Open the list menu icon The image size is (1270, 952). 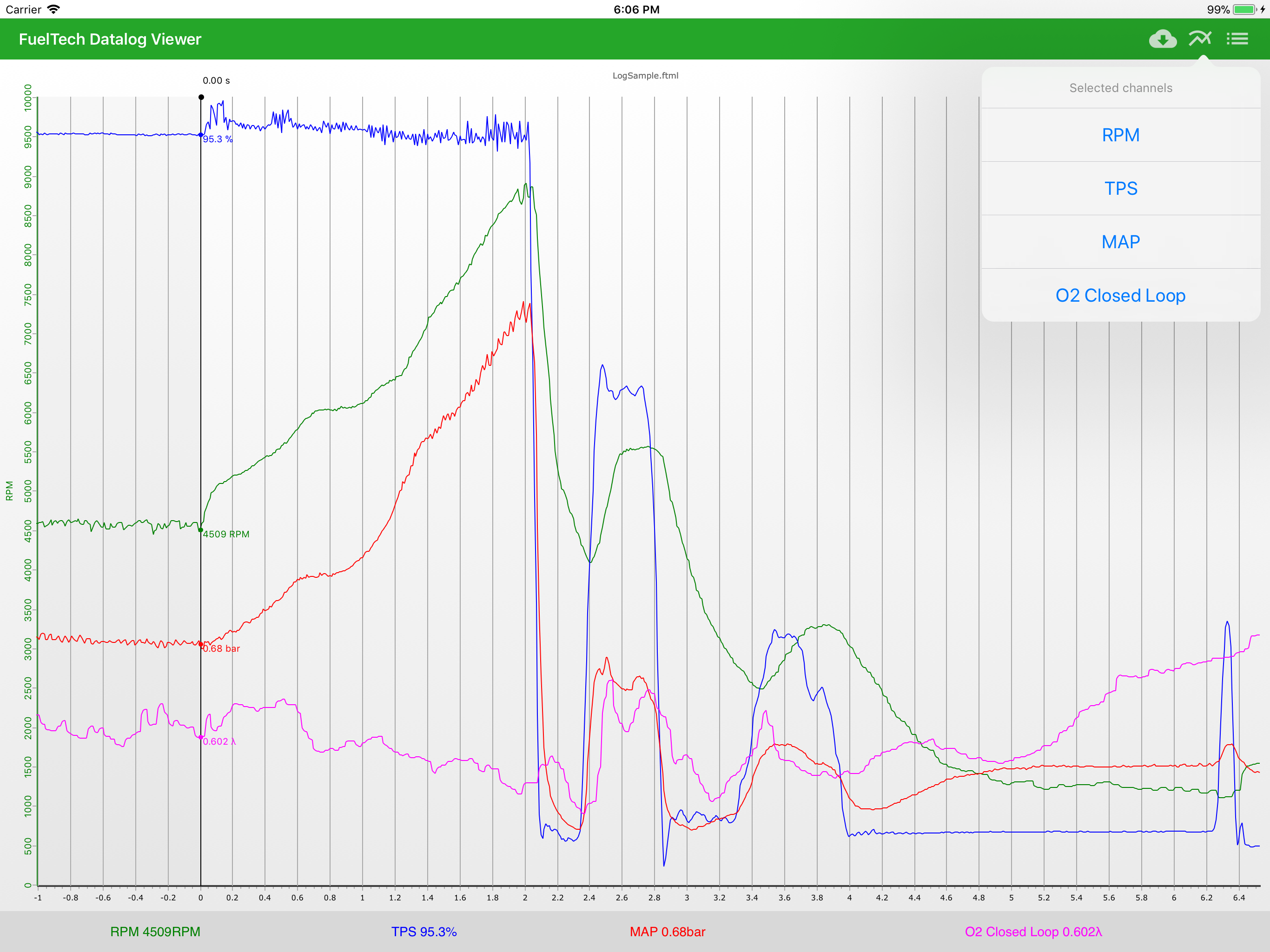pos(1237,39)
